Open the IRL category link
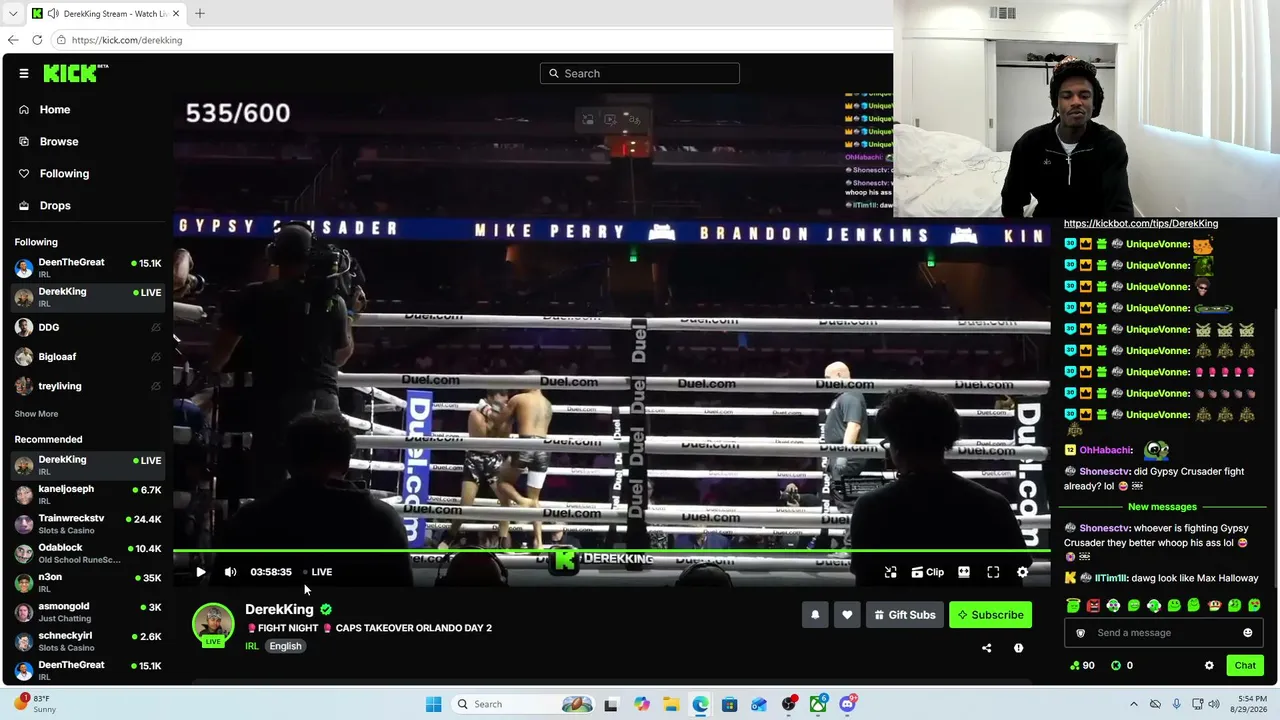Image resolution: width=1280 pixels, height=720 pixels. [x=252, y=646]
